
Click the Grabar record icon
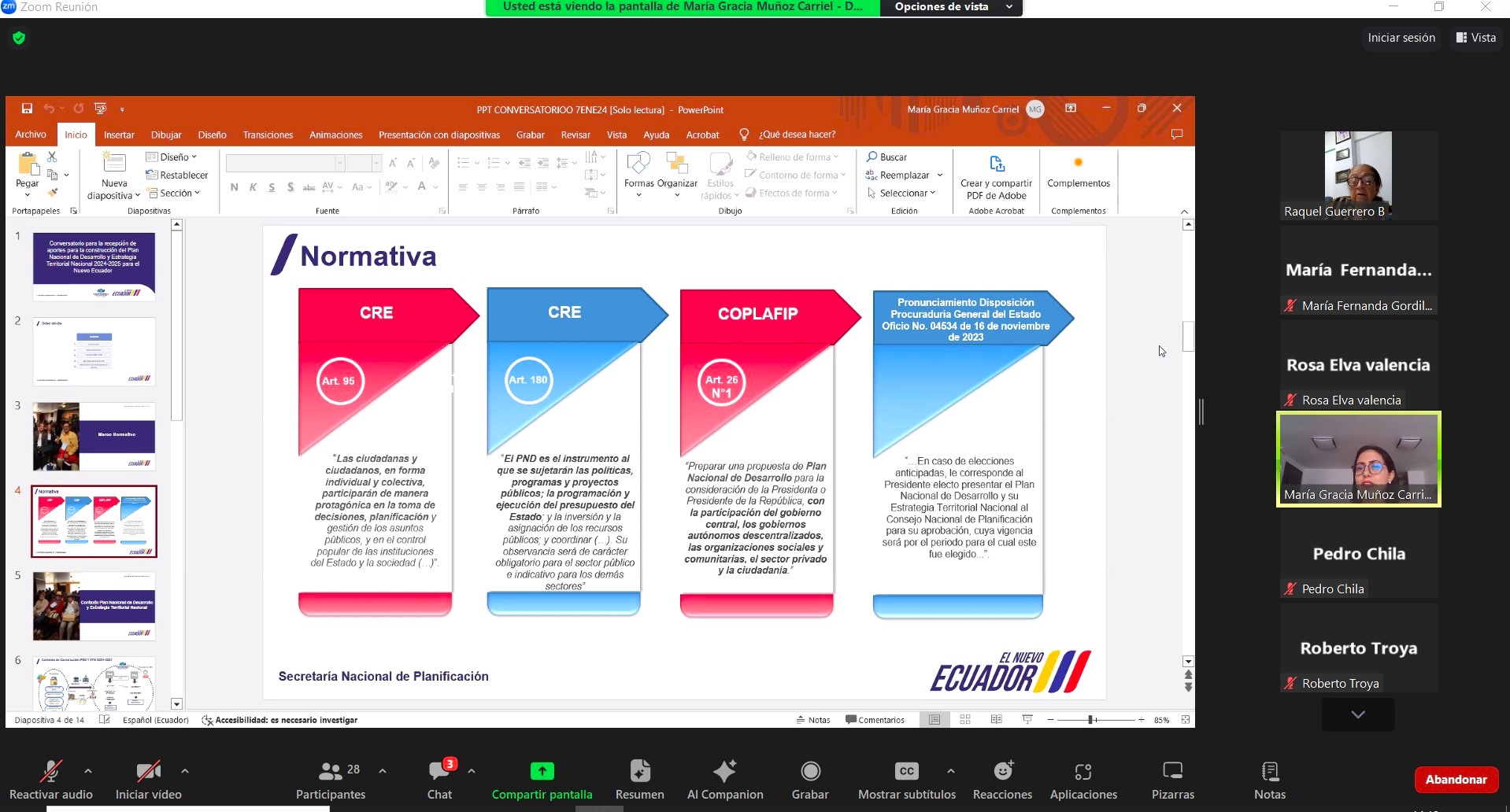810,771
